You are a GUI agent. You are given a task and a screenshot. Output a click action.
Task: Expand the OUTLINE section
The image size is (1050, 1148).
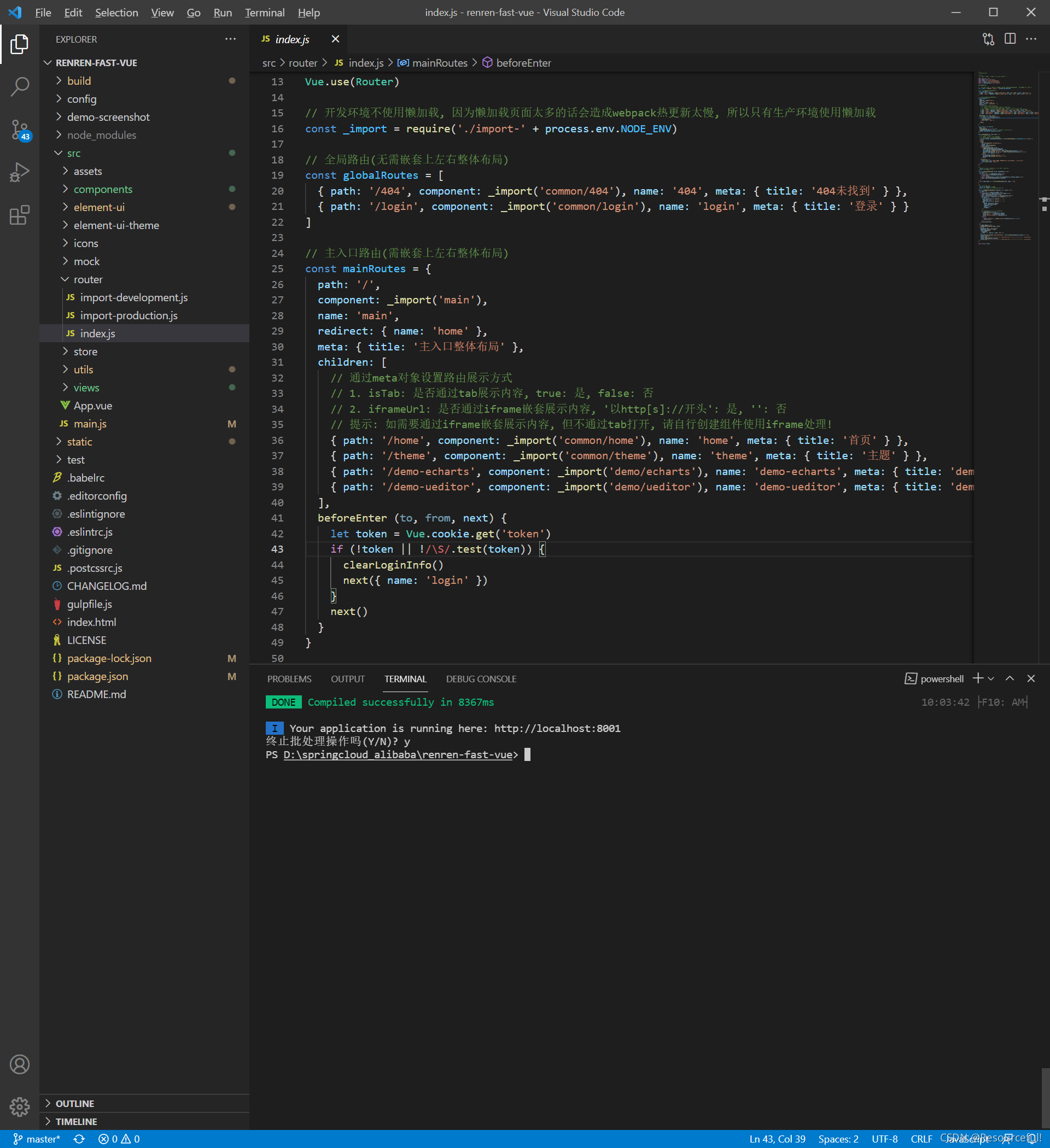144,1104
